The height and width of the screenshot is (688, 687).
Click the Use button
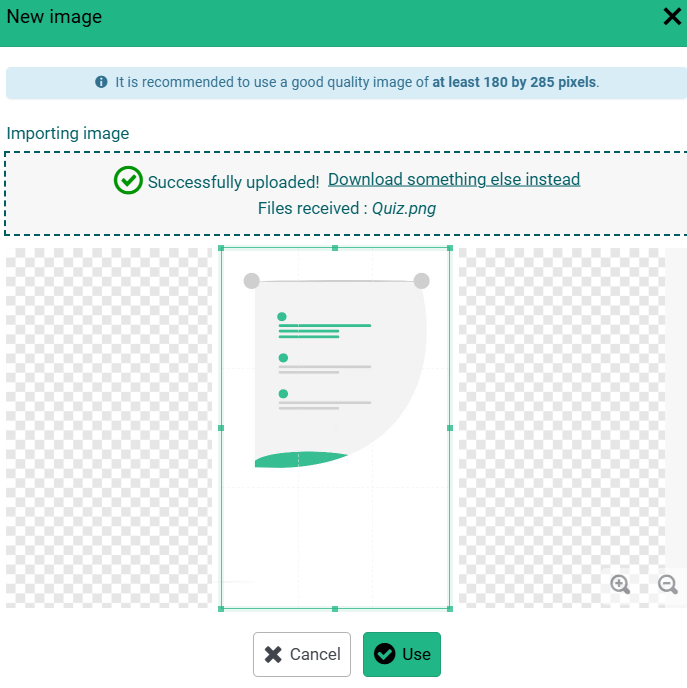point(402,654)
